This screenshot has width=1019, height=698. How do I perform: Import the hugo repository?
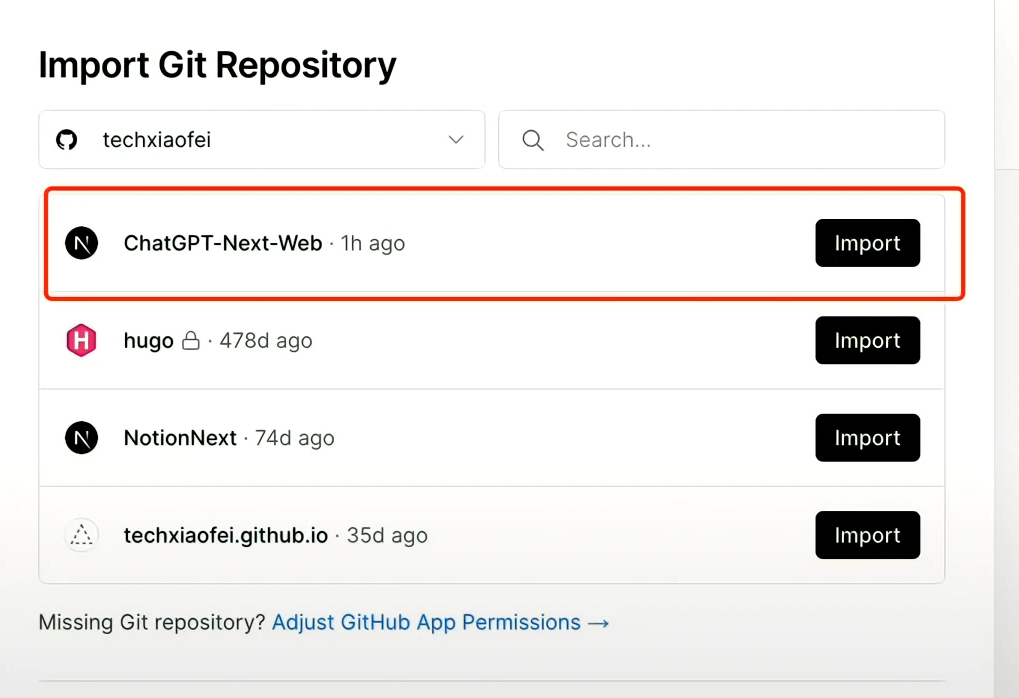[x=868, y=340]
